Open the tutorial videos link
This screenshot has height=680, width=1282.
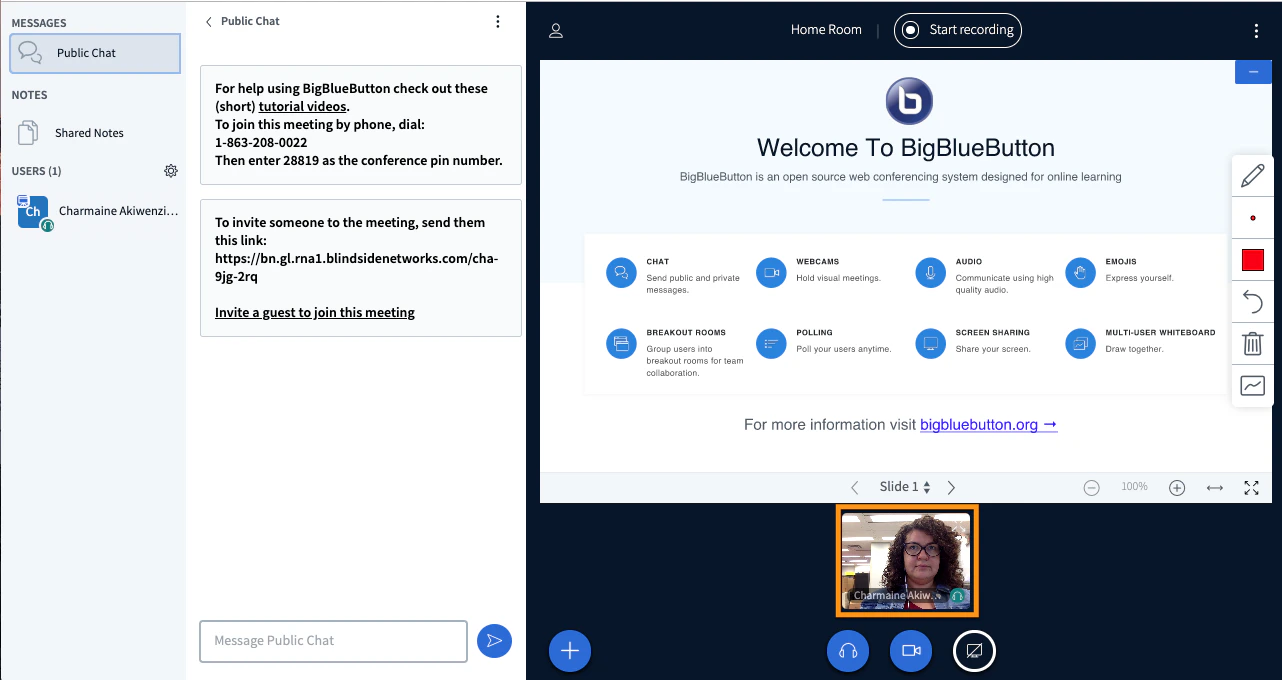tap(303, 106)
